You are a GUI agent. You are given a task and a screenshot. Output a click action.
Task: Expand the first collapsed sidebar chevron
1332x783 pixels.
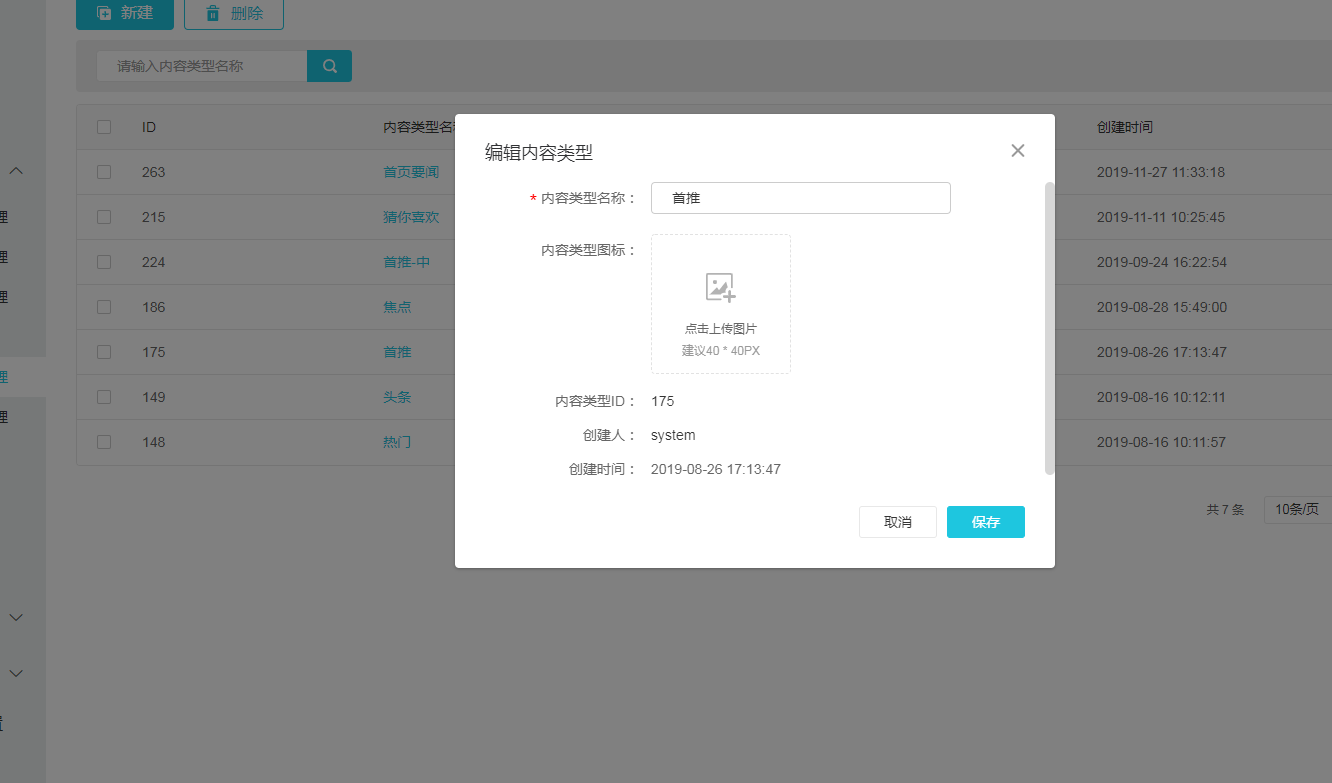(x=16, y=618)
